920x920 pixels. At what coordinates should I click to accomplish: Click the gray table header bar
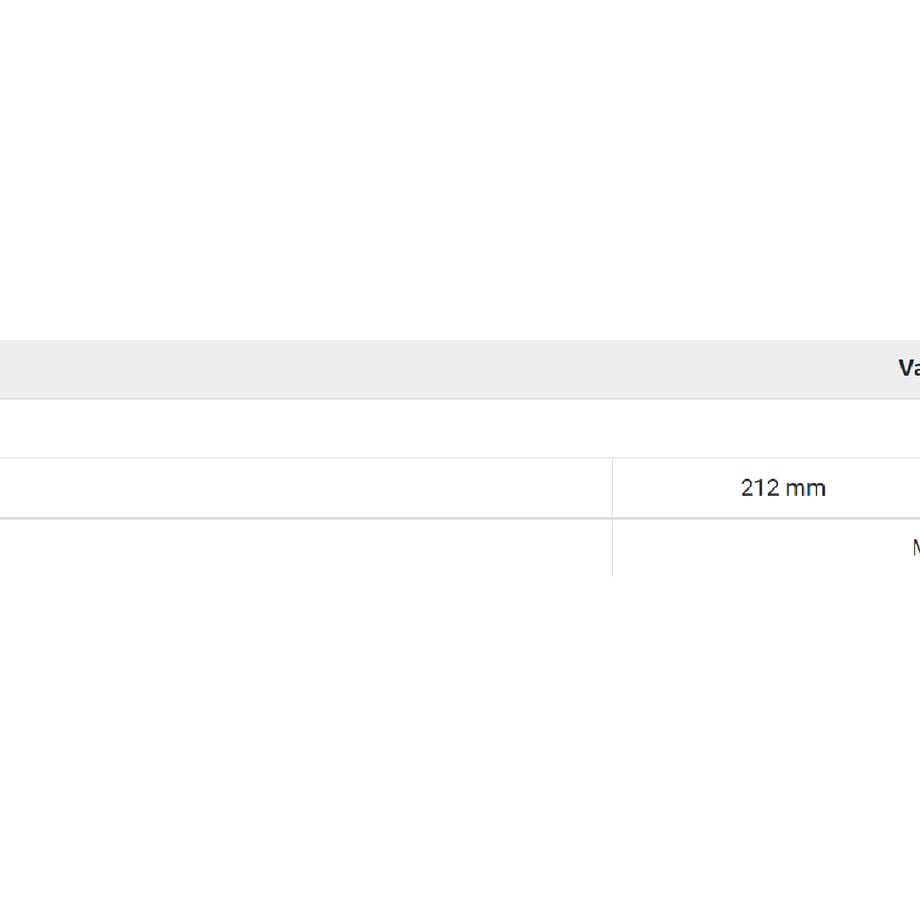pyautogui.click(x=460, y=368)
